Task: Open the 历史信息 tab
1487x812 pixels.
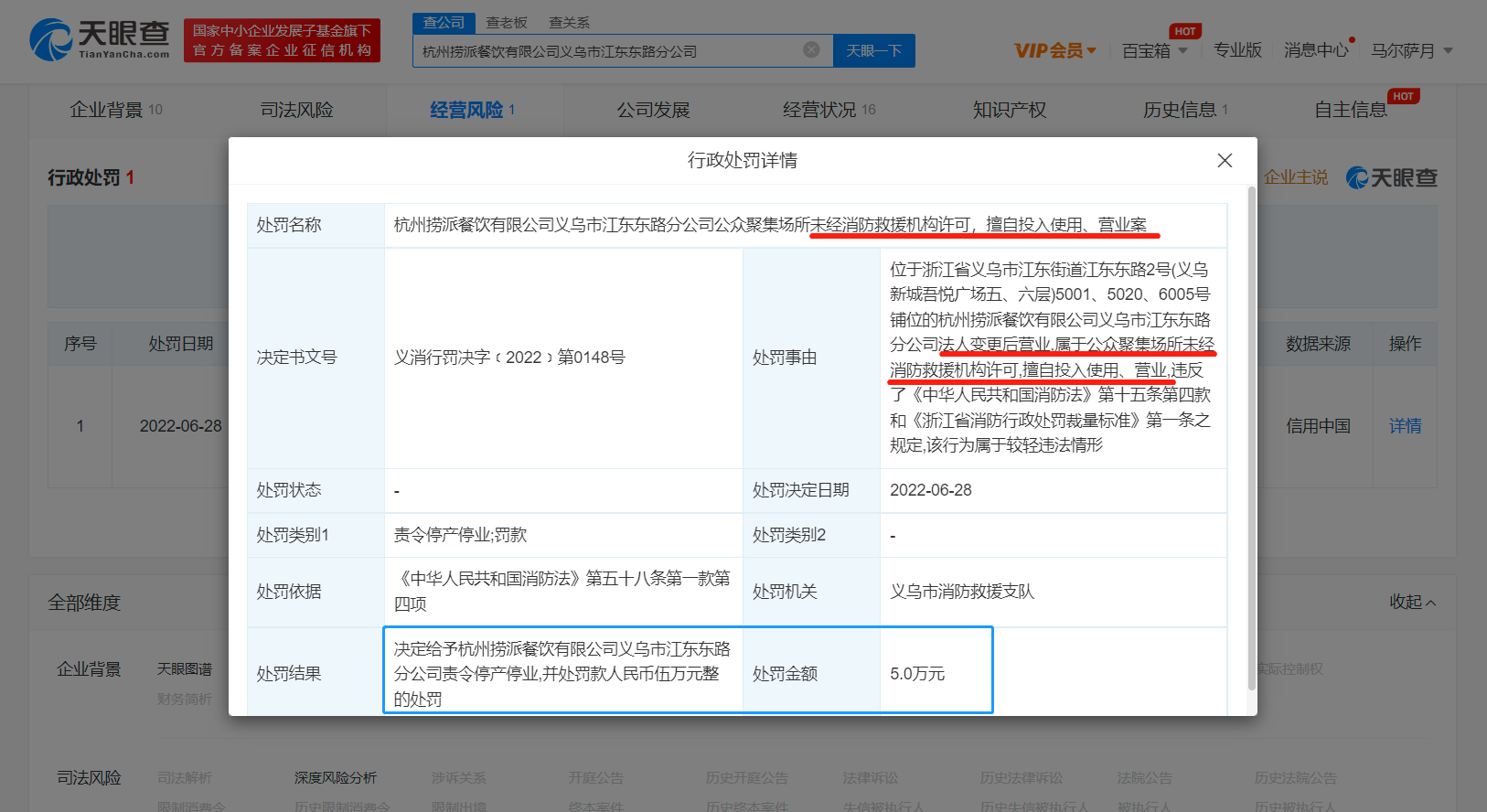Action: pyautogui.click(x=1185, y=110)
